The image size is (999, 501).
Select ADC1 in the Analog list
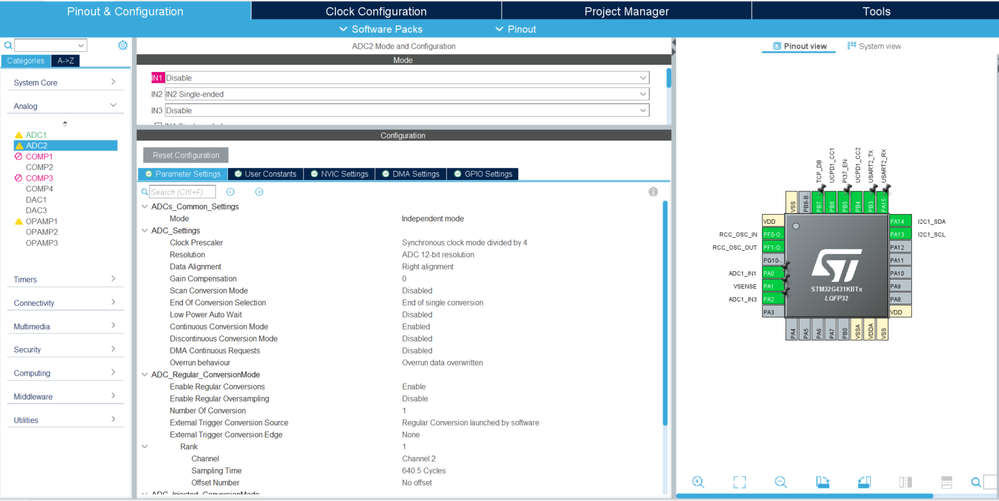click(36, 135)
